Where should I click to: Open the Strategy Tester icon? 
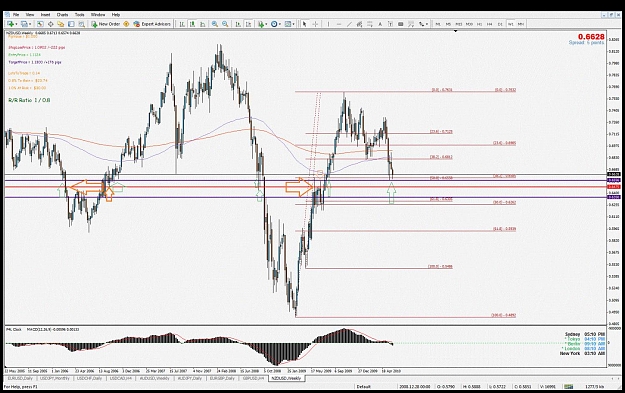[x=81, y=24]
